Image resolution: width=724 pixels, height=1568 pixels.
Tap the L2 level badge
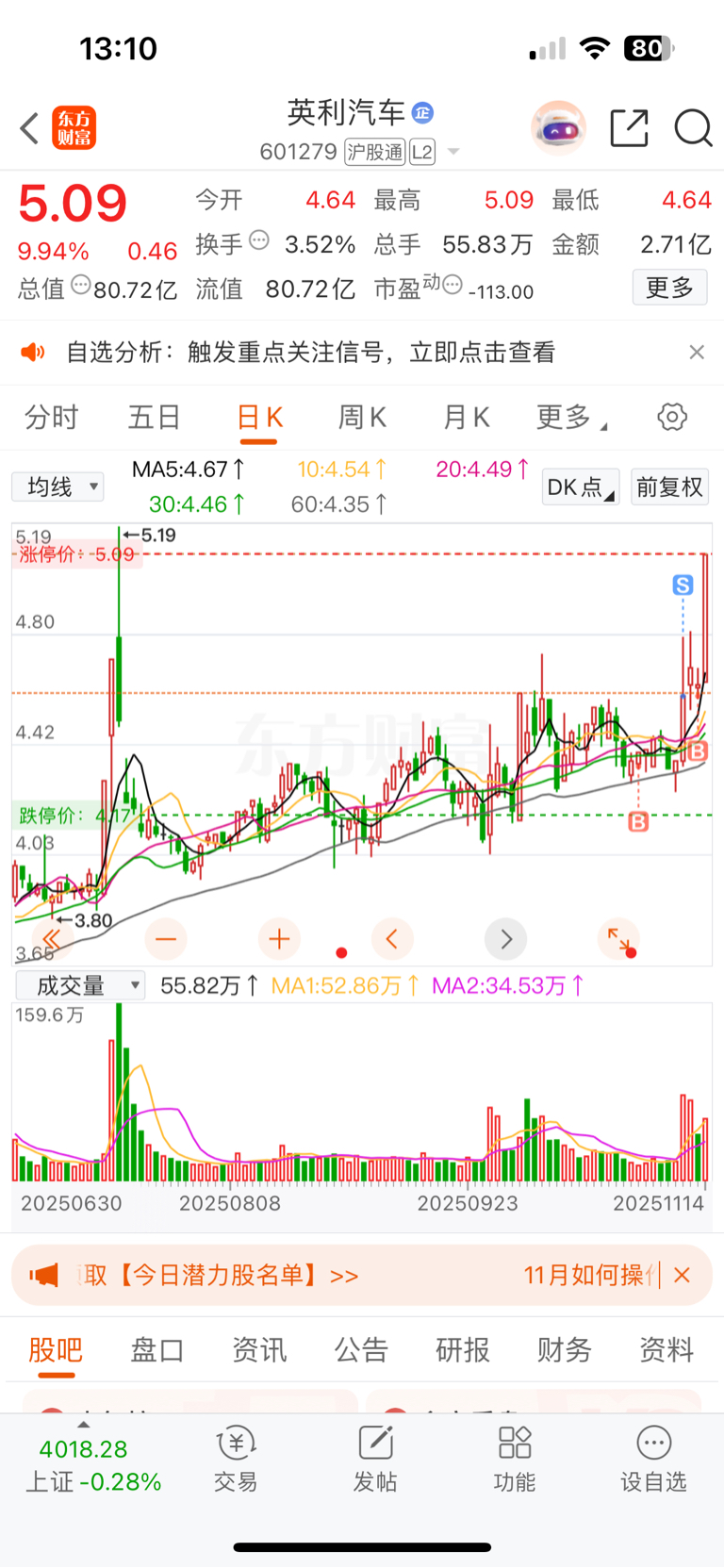422,152
